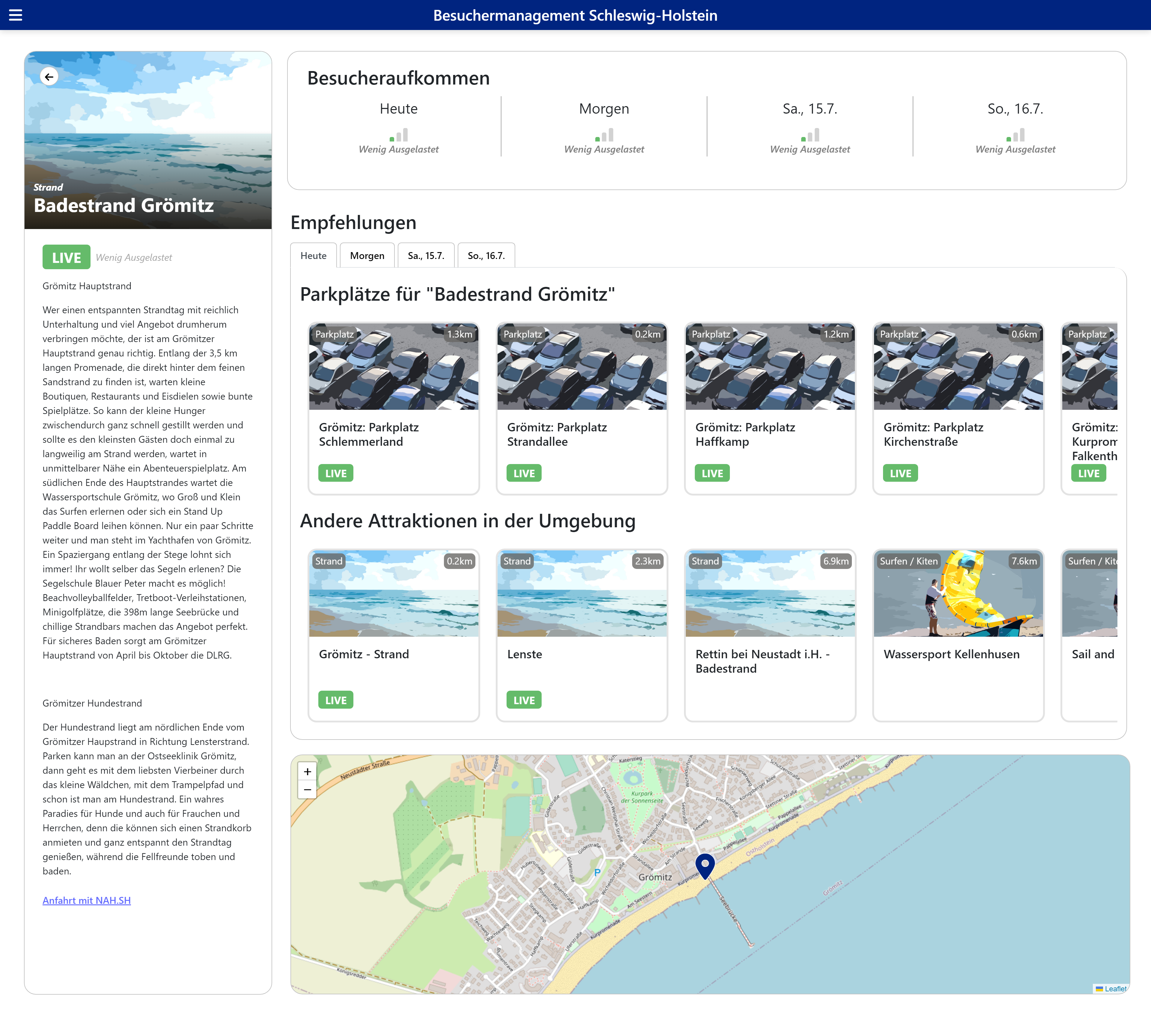Open the Anfahrt mit NAH.SH link
Viewport: 1151px width, 1036px height.
coord(87,900)
